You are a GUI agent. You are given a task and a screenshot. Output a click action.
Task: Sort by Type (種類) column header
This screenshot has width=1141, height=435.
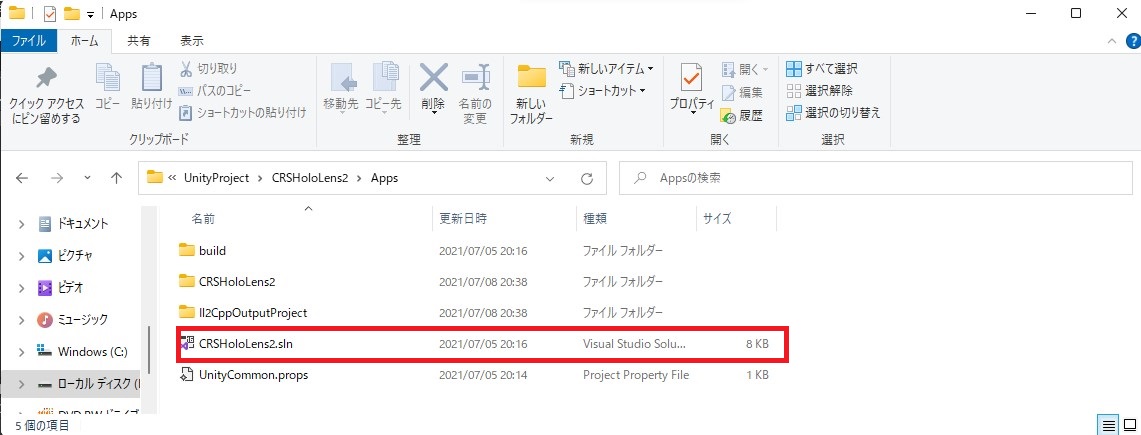(595, 218)
